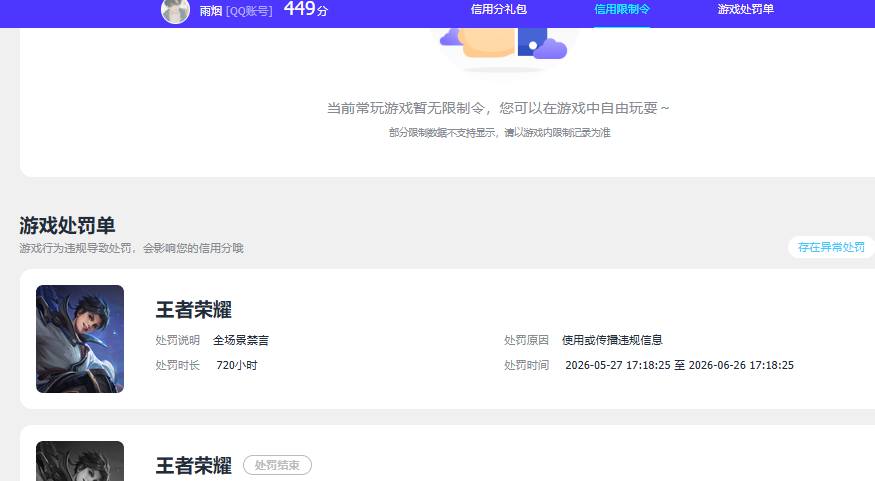Screen dimensions: 875x481
Task: Click the username 雨烟 in header
Action: [x=211, y=11]
